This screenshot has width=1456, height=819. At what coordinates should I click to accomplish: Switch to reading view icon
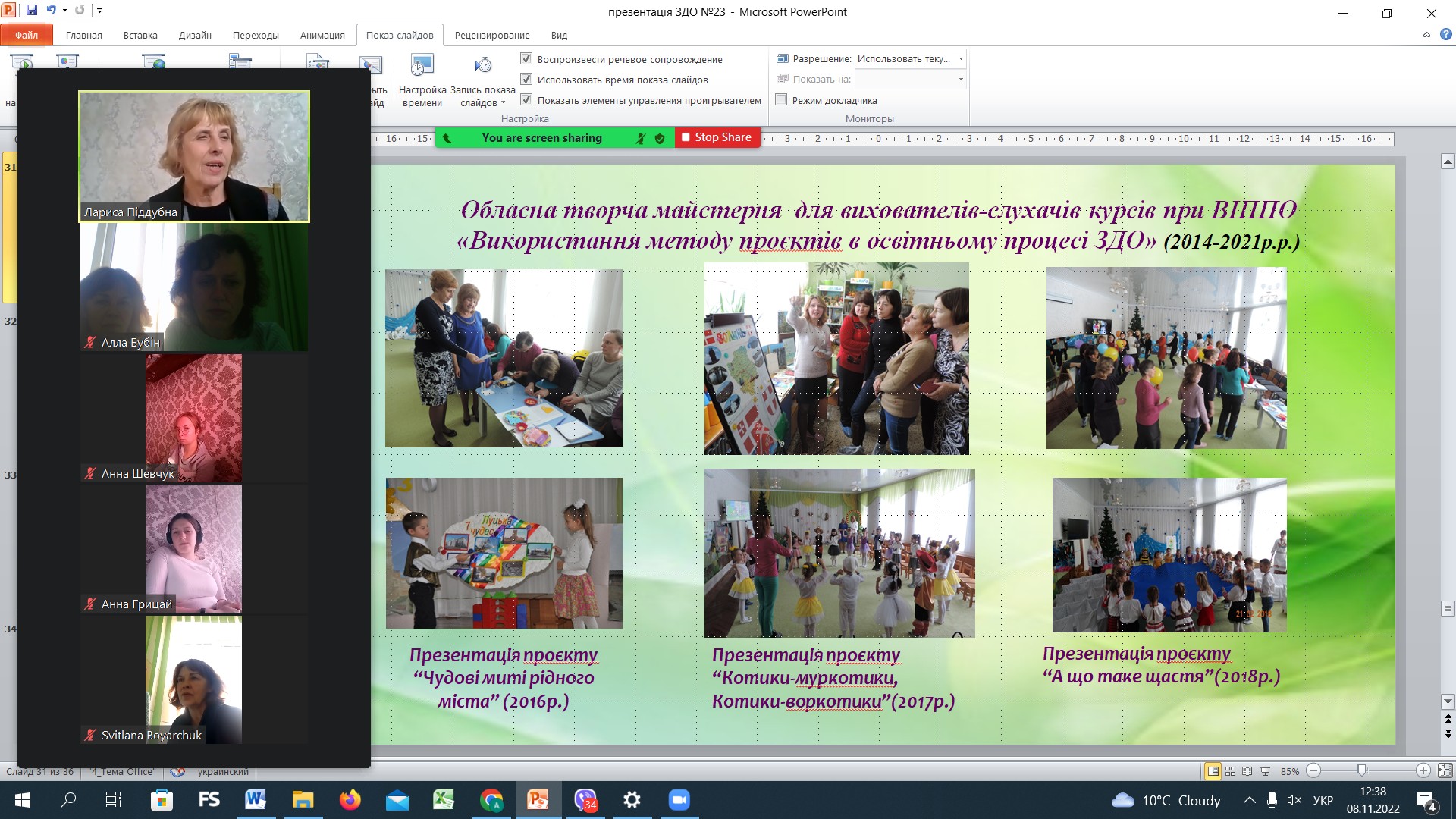tap(1247, 770)
